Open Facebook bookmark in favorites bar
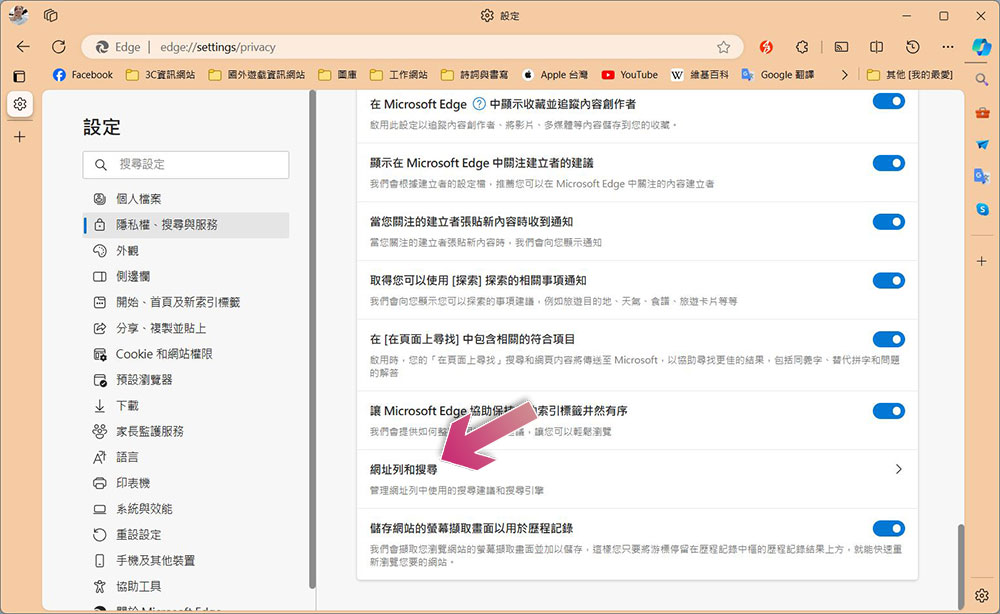Viewport: 1000px width, 614px height. pyautogui.click(x=83, y=75)
